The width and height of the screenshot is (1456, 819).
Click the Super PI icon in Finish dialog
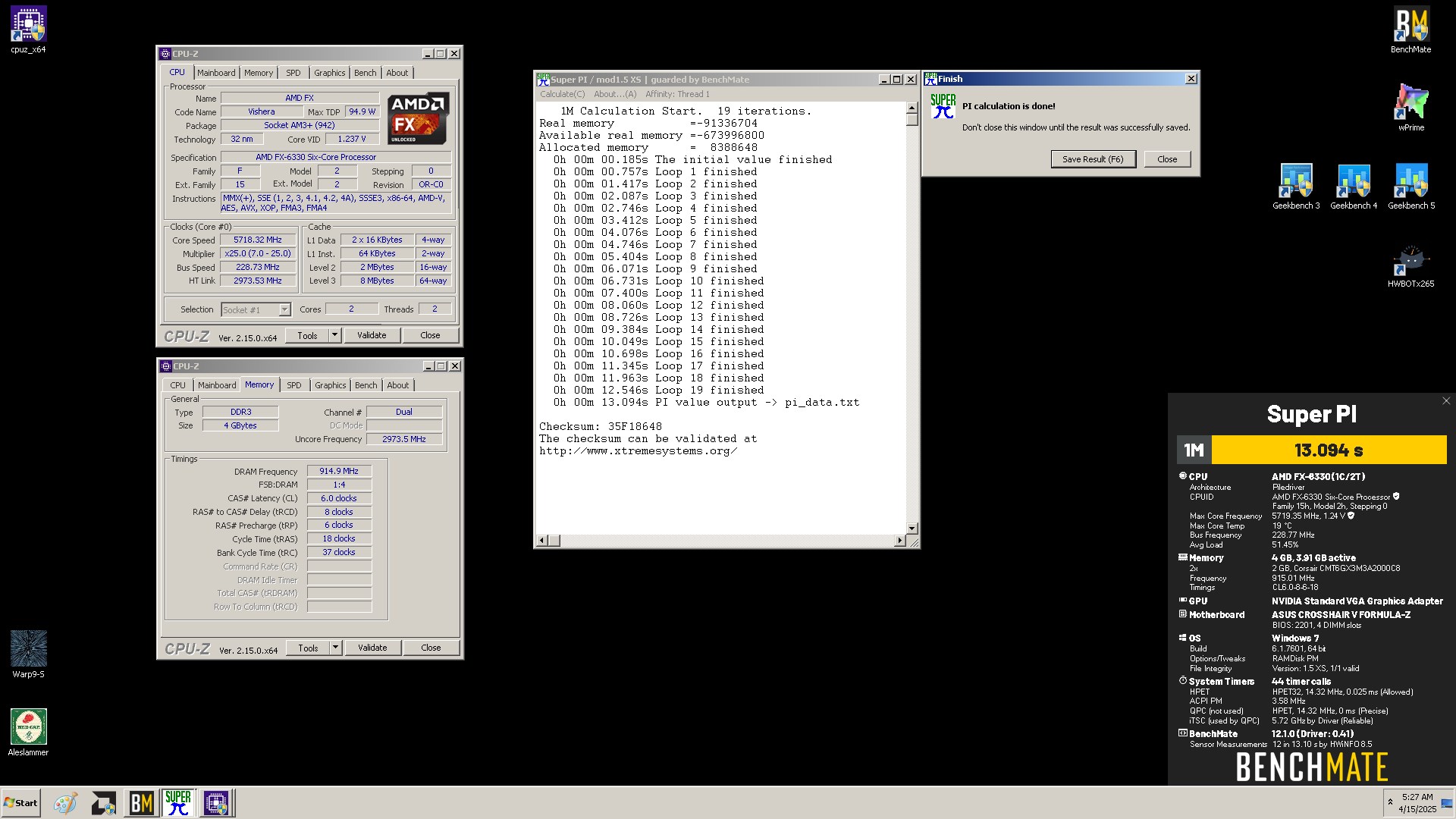click(943, 106)
